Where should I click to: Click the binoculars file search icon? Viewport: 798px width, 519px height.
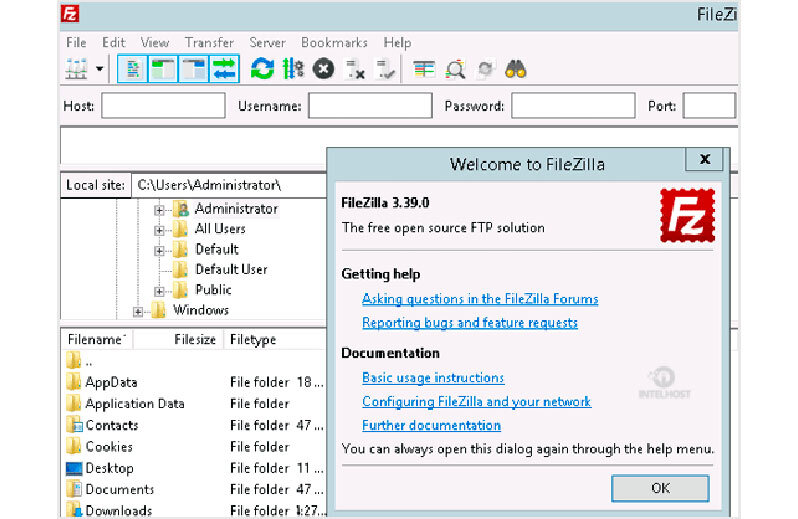tap(516, 69)
